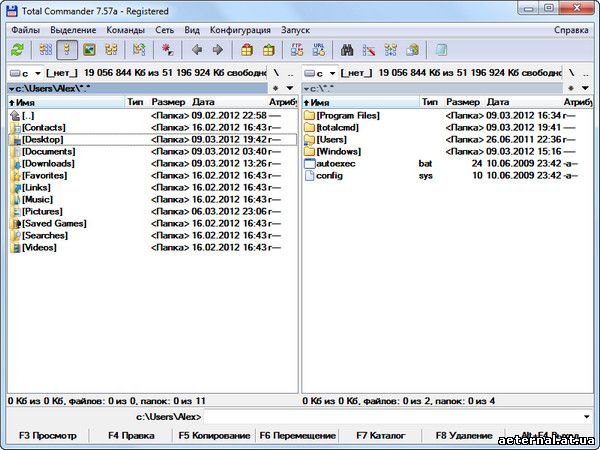This screenshot has width=600, height=450.
Task: Click the synchronize directories toolbar icon
Action: (391, 50)
